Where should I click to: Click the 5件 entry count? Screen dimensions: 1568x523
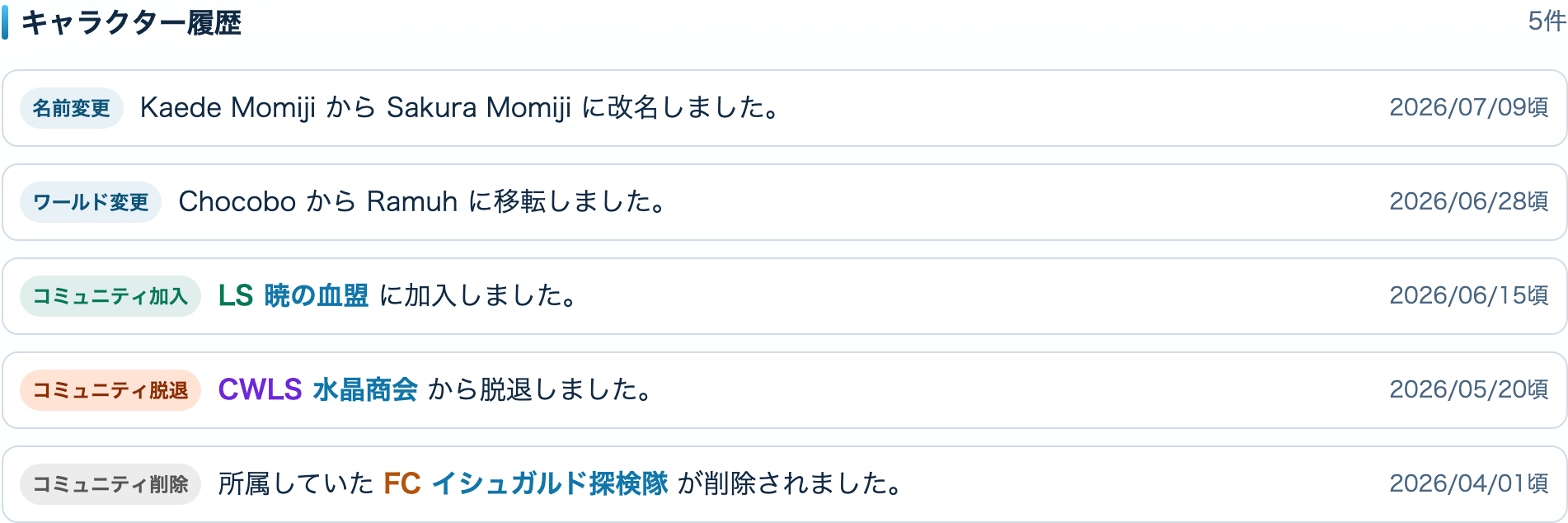point(1547,21)
